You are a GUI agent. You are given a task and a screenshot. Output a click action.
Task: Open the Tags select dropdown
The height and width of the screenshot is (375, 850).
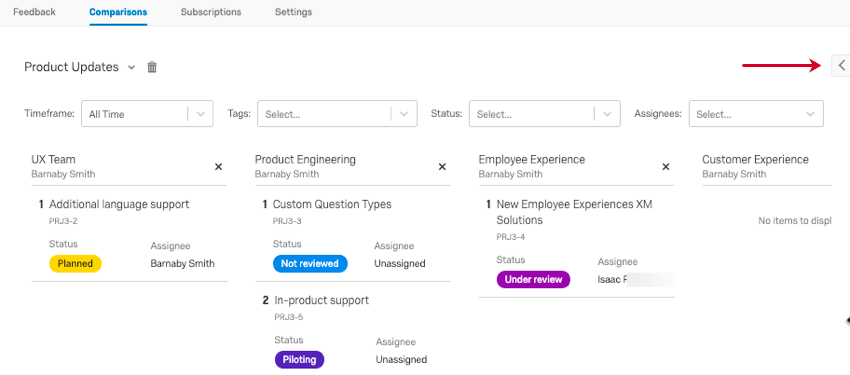[337, 114]
